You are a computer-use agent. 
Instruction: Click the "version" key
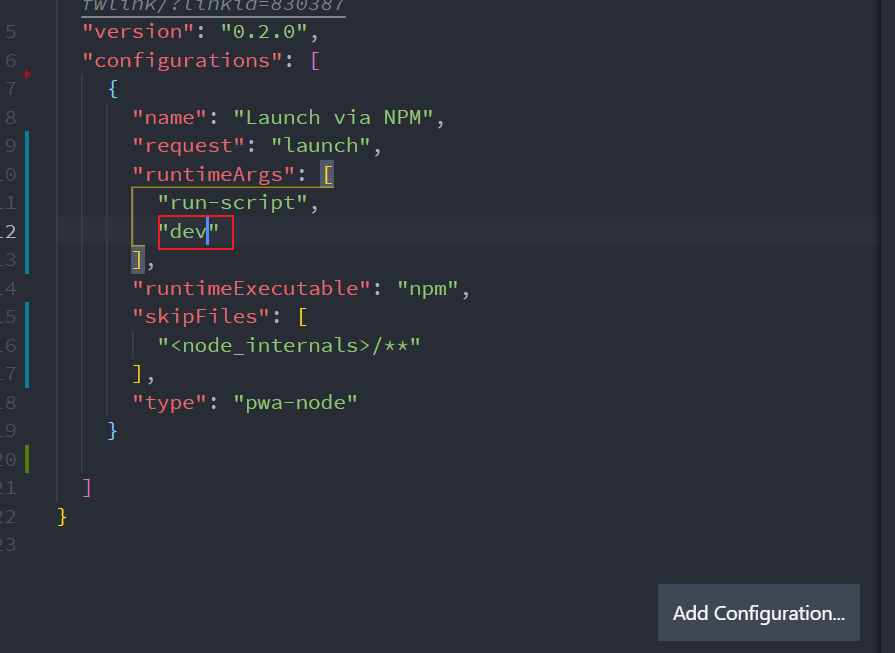point(139,31)
